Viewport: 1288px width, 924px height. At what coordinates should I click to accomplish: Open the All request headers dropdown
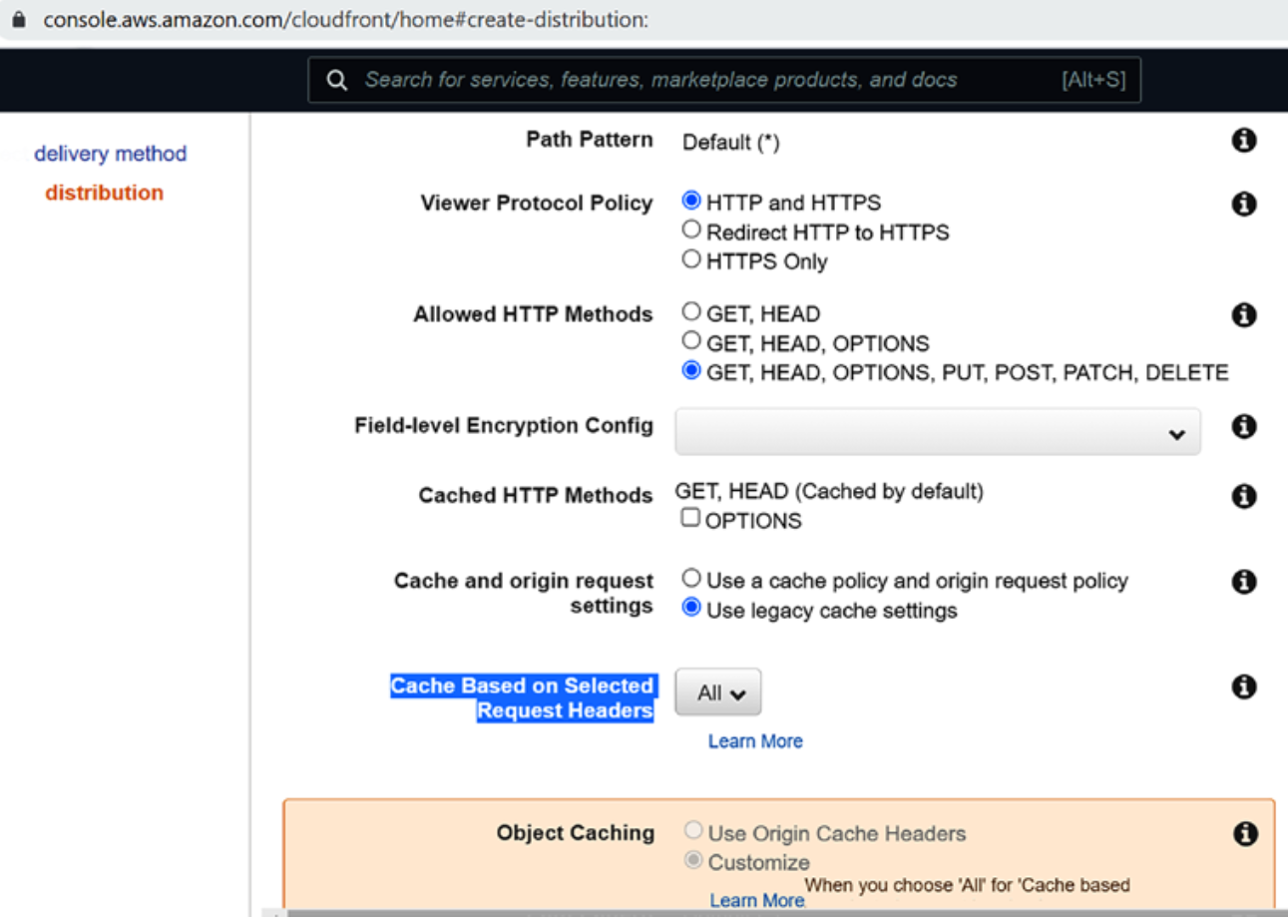(x=718, y=693)
